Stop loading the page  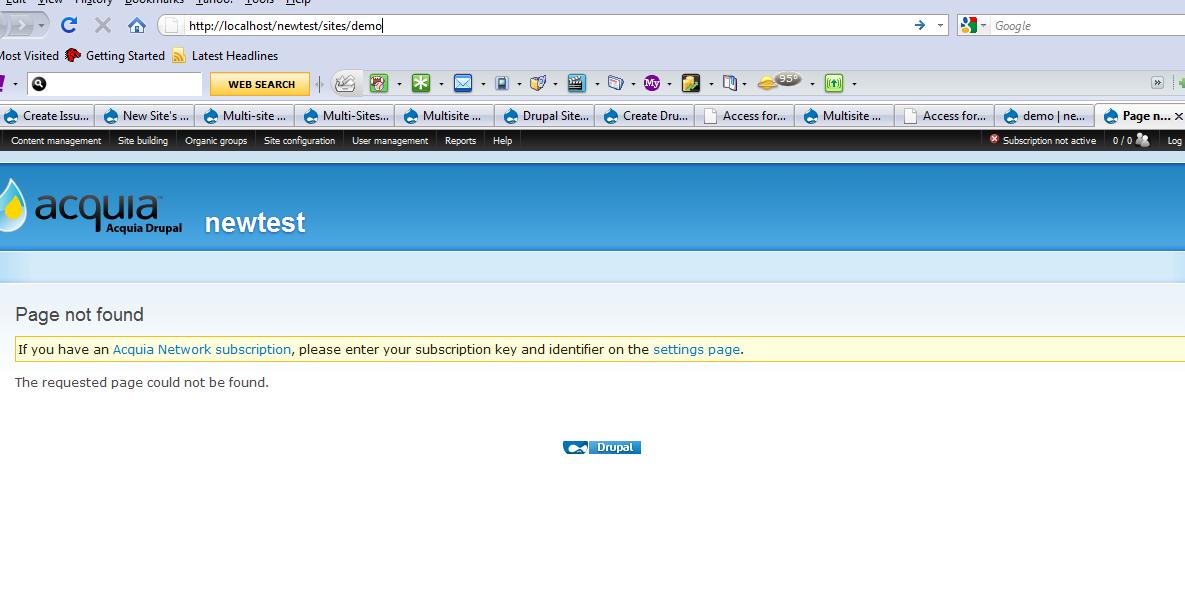click(x=102, y=25)
